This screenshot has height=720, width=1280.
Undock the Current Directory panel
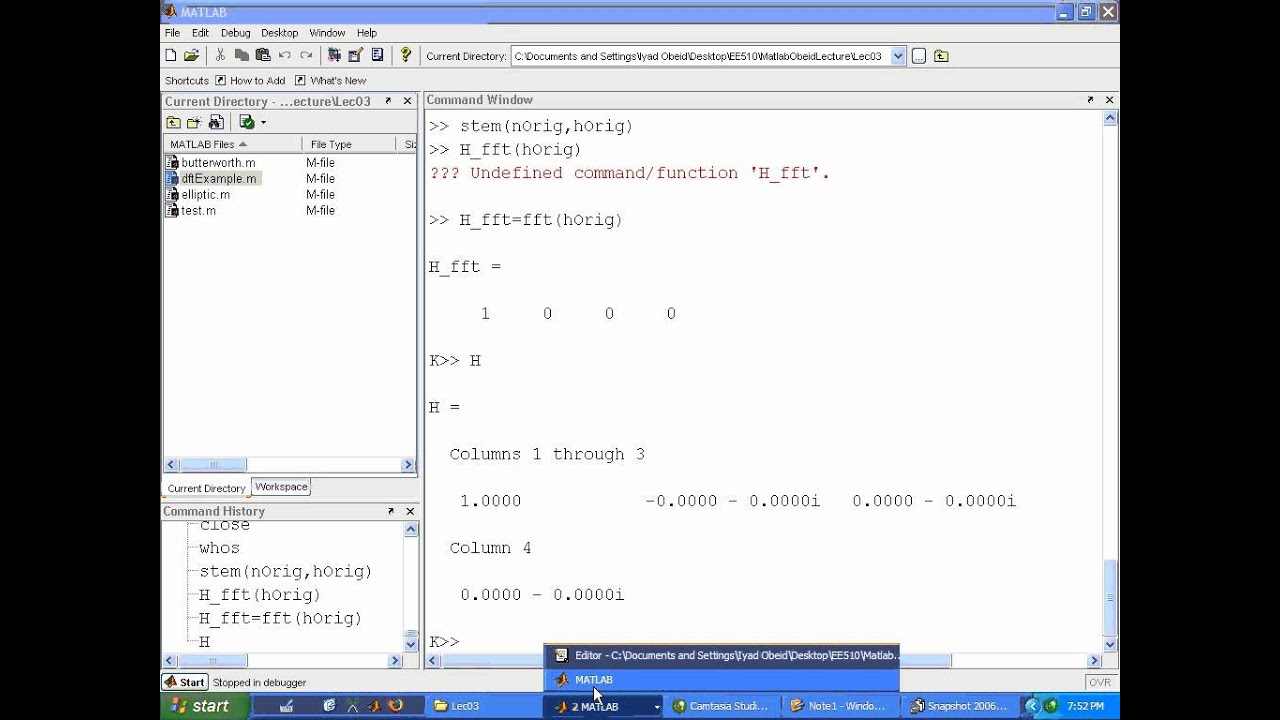[x=390, y=101]
